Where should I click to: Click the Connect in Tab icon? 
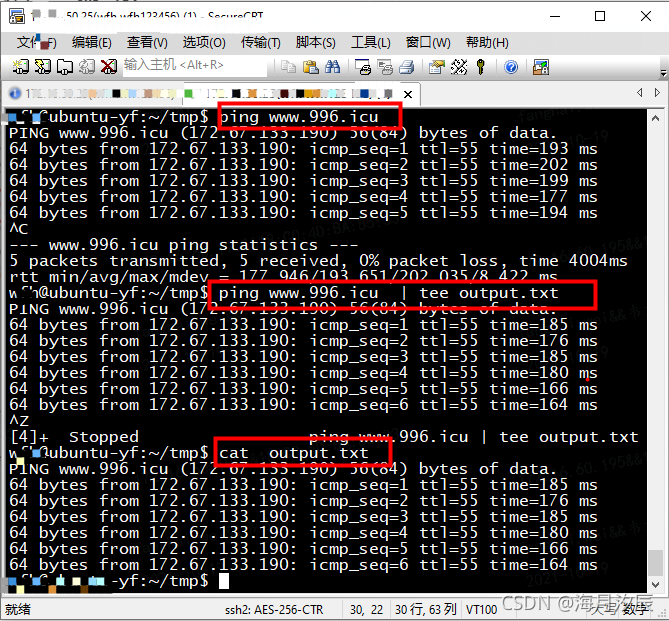point(65,67)
